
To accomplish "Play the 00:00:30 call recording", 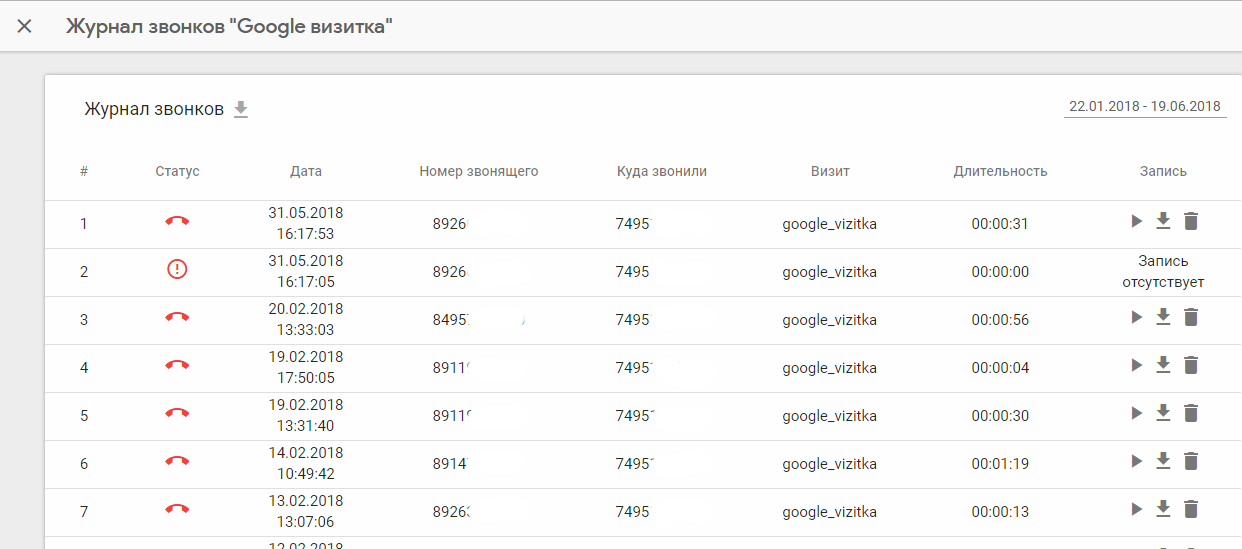I will point(1136,413).
